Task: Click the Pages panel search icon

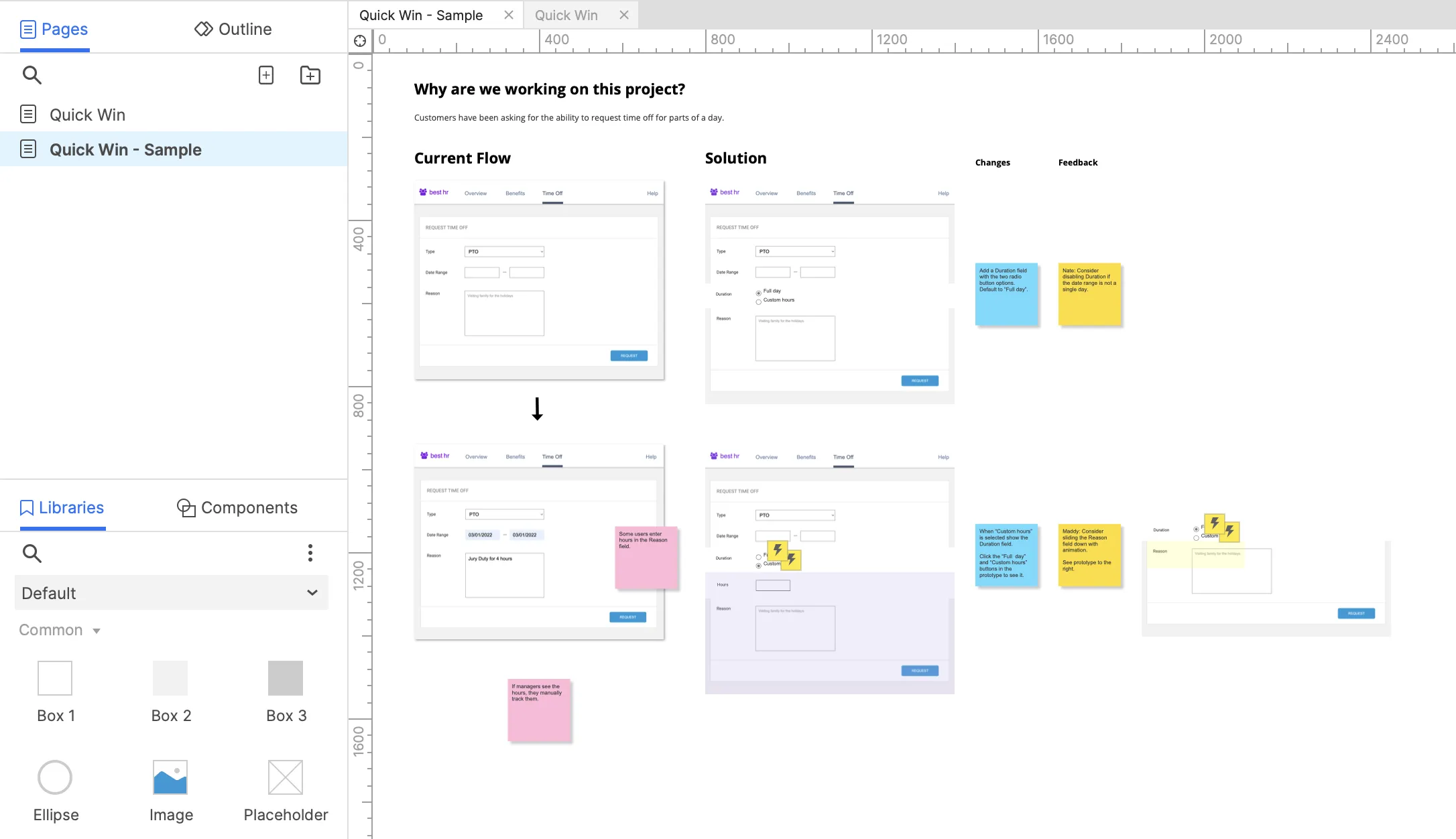Action: [32, 75]
